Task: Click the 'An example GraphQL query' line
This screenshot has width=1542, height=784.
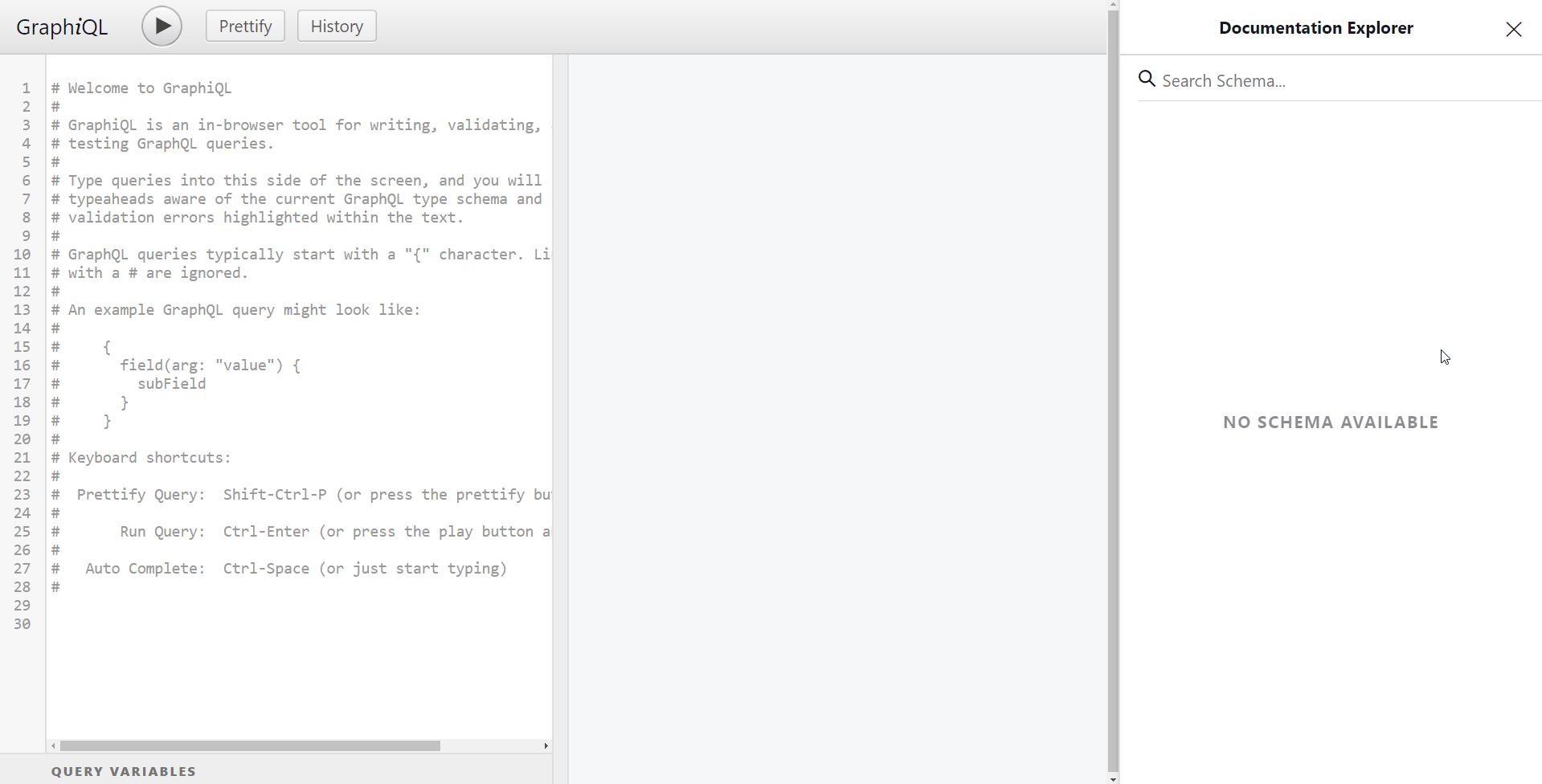Action: 236,310
